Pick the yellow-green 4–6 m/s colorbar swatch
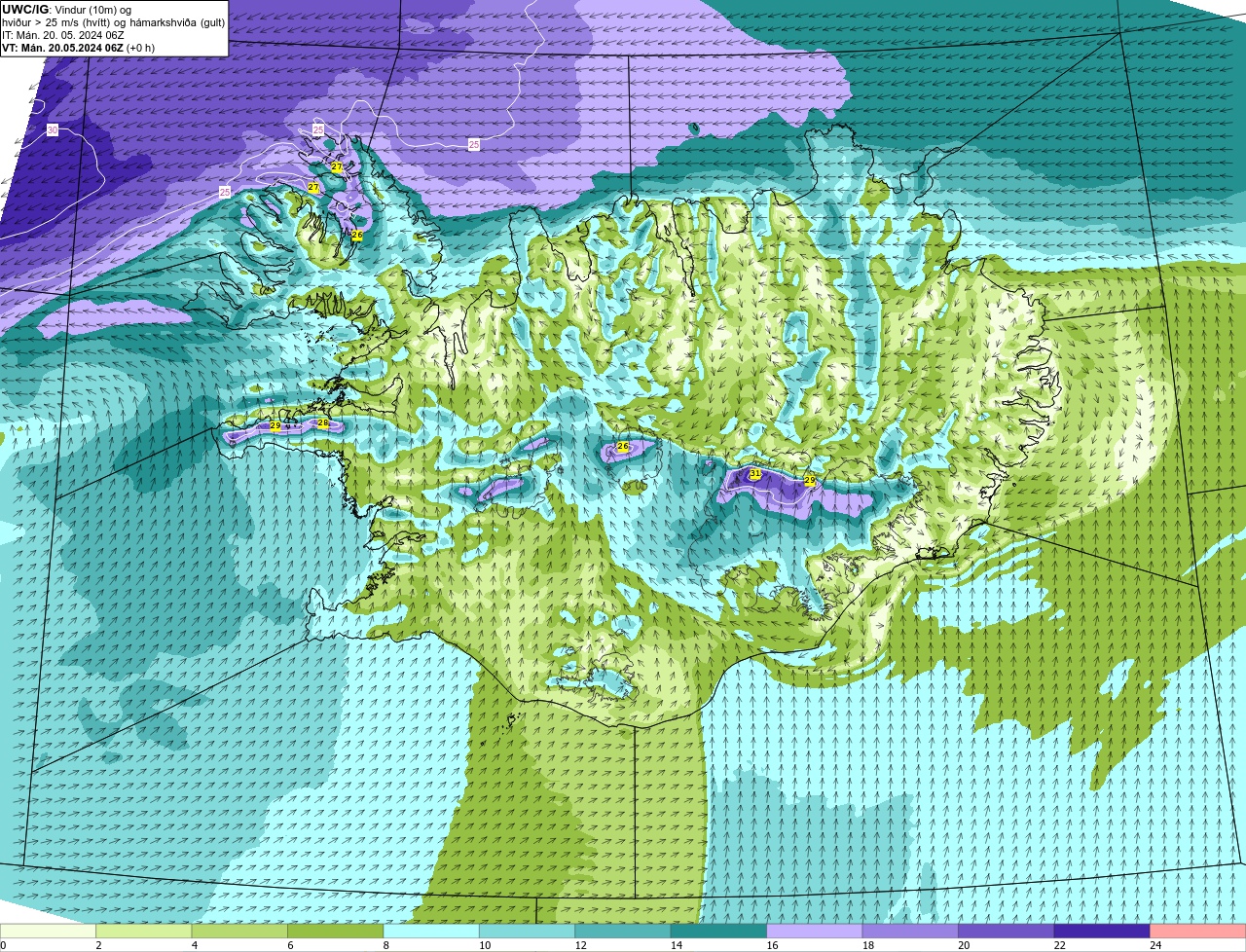This screenshot has width=1246, height=952. coord(240,932)
